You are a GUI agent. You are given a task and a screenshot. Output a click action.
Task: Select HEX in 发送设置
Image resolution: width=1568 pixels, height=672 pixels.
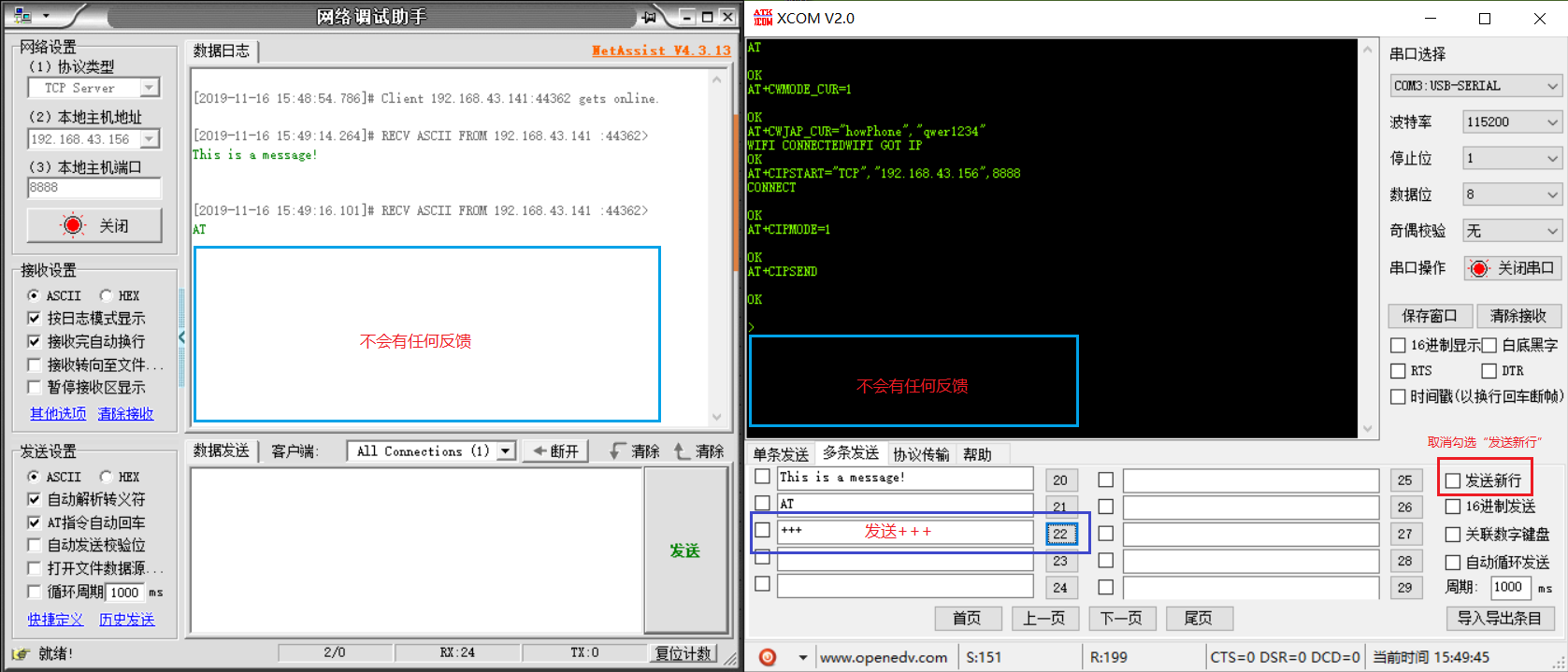click(106, 477)
